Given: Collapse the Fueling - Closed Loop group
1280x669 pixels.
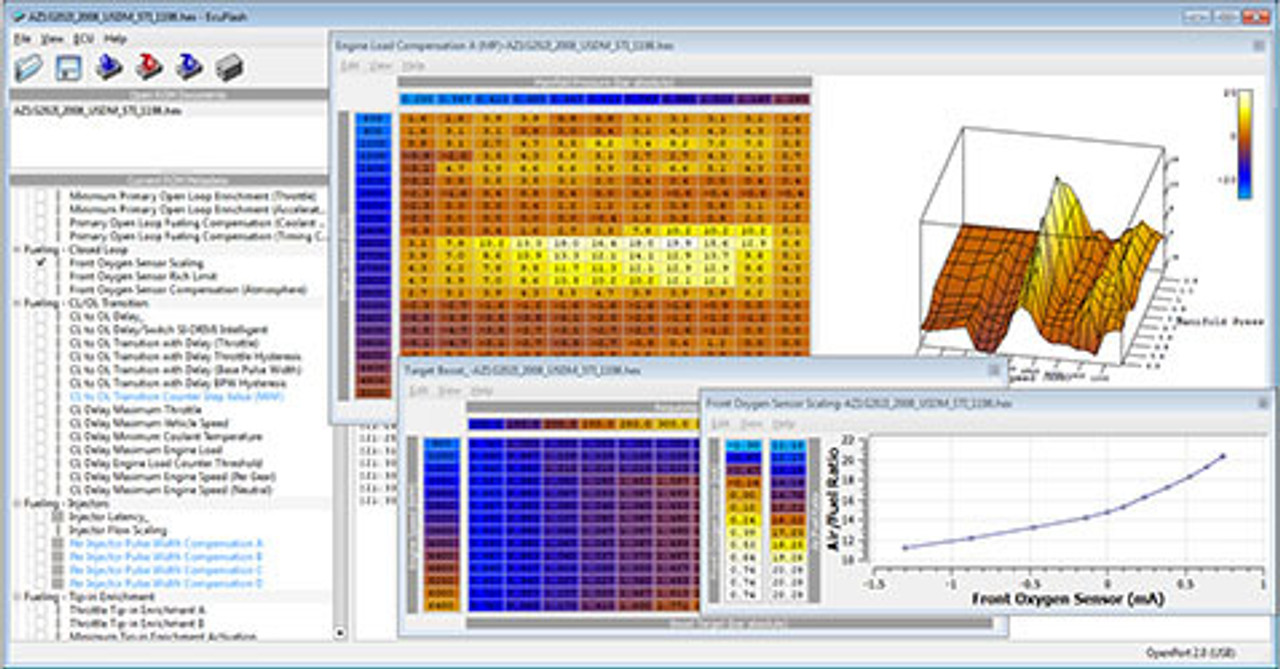Looking at the screenshot, I should pos(16,249).
